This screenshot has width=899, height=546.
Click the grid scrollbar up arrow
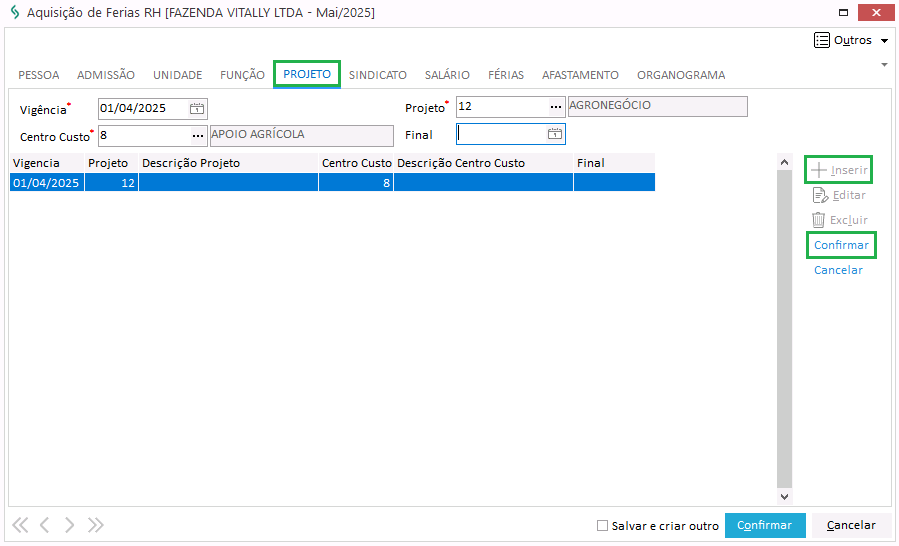tap(784, 162)
